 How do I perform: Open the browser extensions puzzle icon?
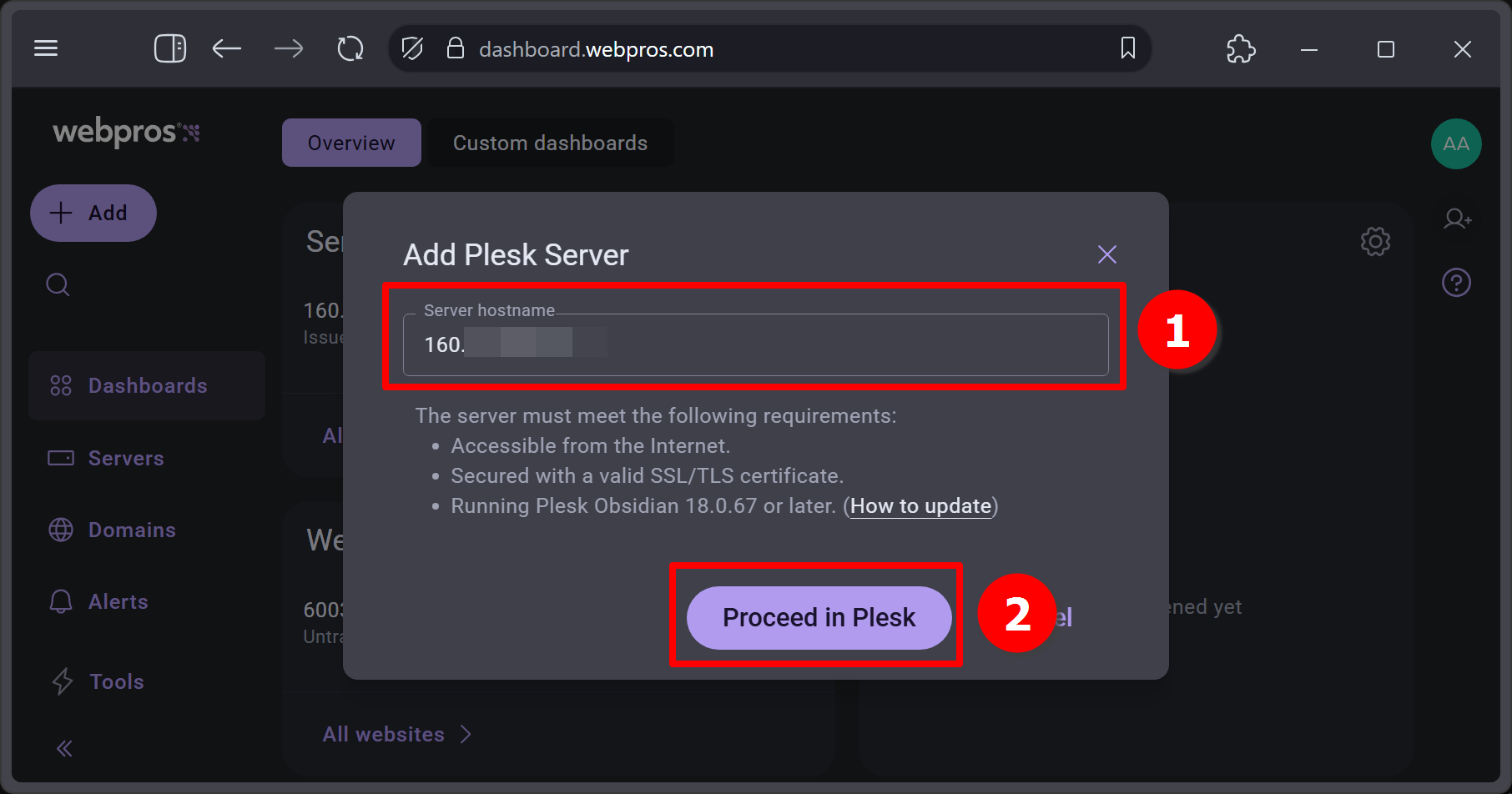(1241, 48)
